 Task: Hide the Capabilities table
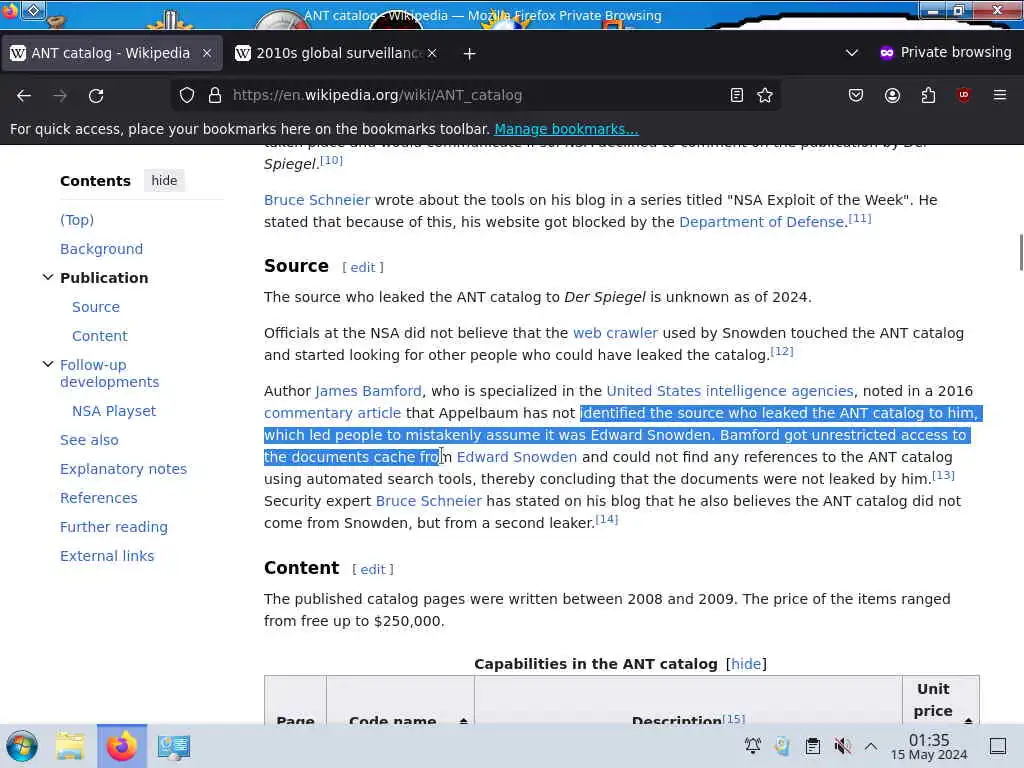pyautogui.click(x=746, y=664)
